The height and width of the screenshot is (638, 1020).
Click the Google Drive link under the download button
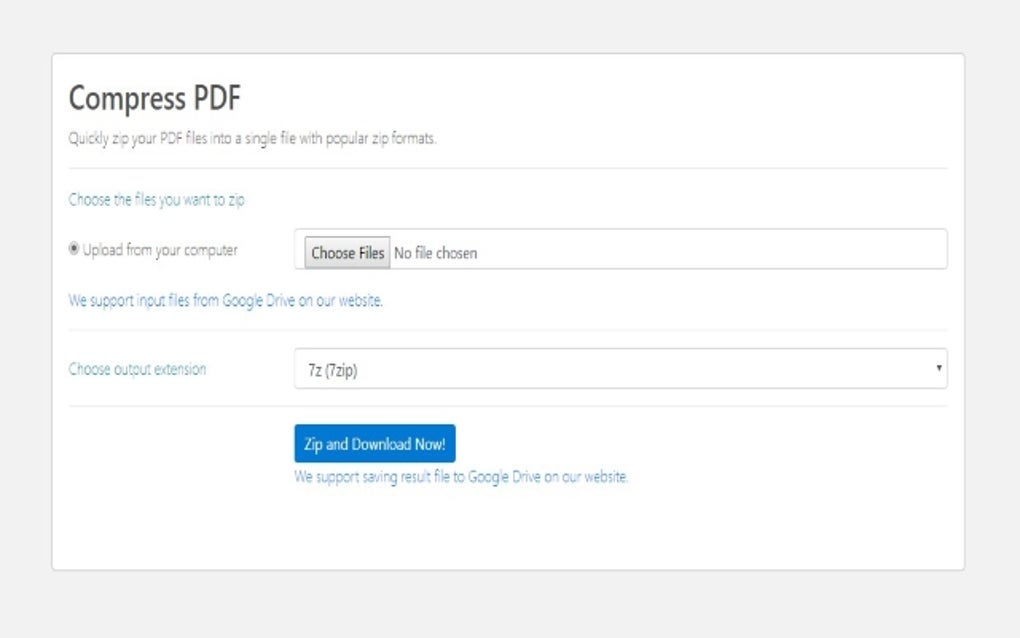pyautogui.click(x=463, y=476)
